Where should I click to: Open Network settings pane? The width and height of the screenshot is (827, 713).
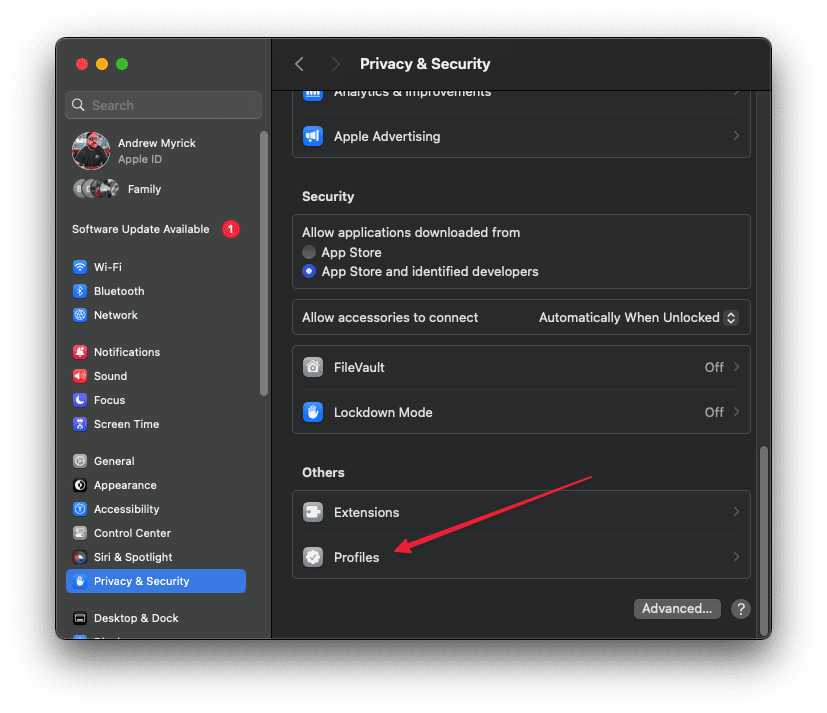click(156, 315)
